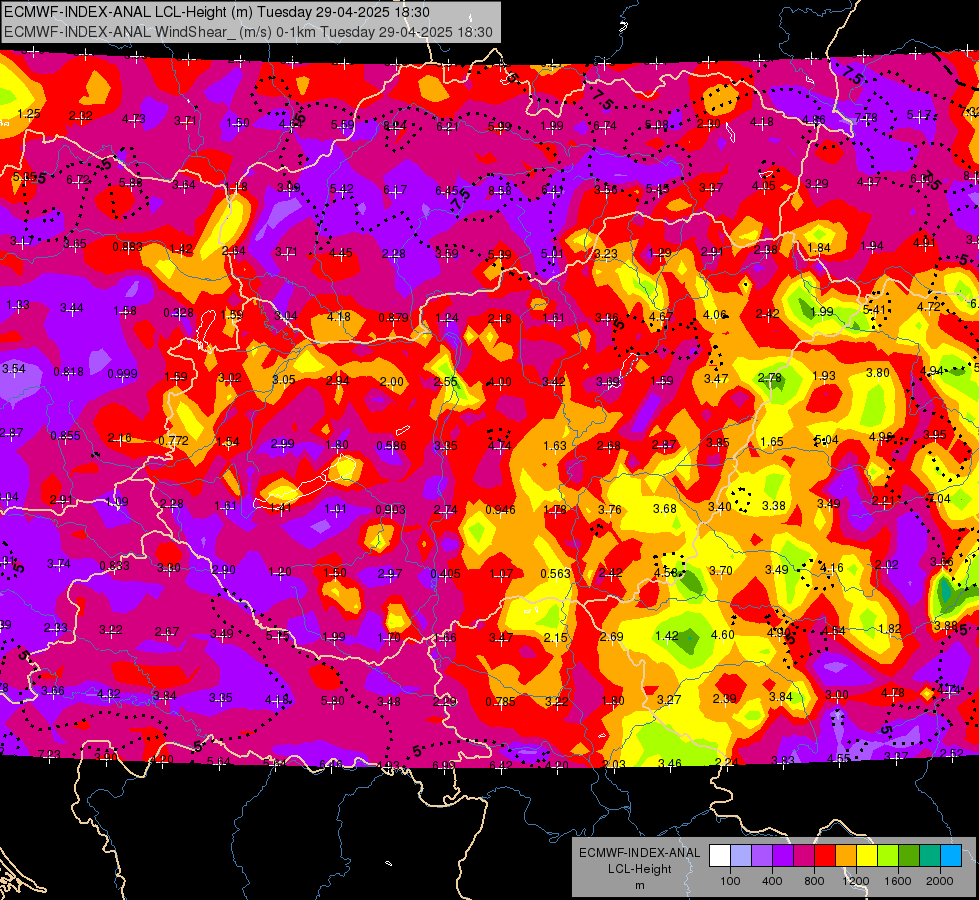Click the WindShear 0-1km title line
Viewport: 979px width, 900px height.
click(x=248, y=32)
